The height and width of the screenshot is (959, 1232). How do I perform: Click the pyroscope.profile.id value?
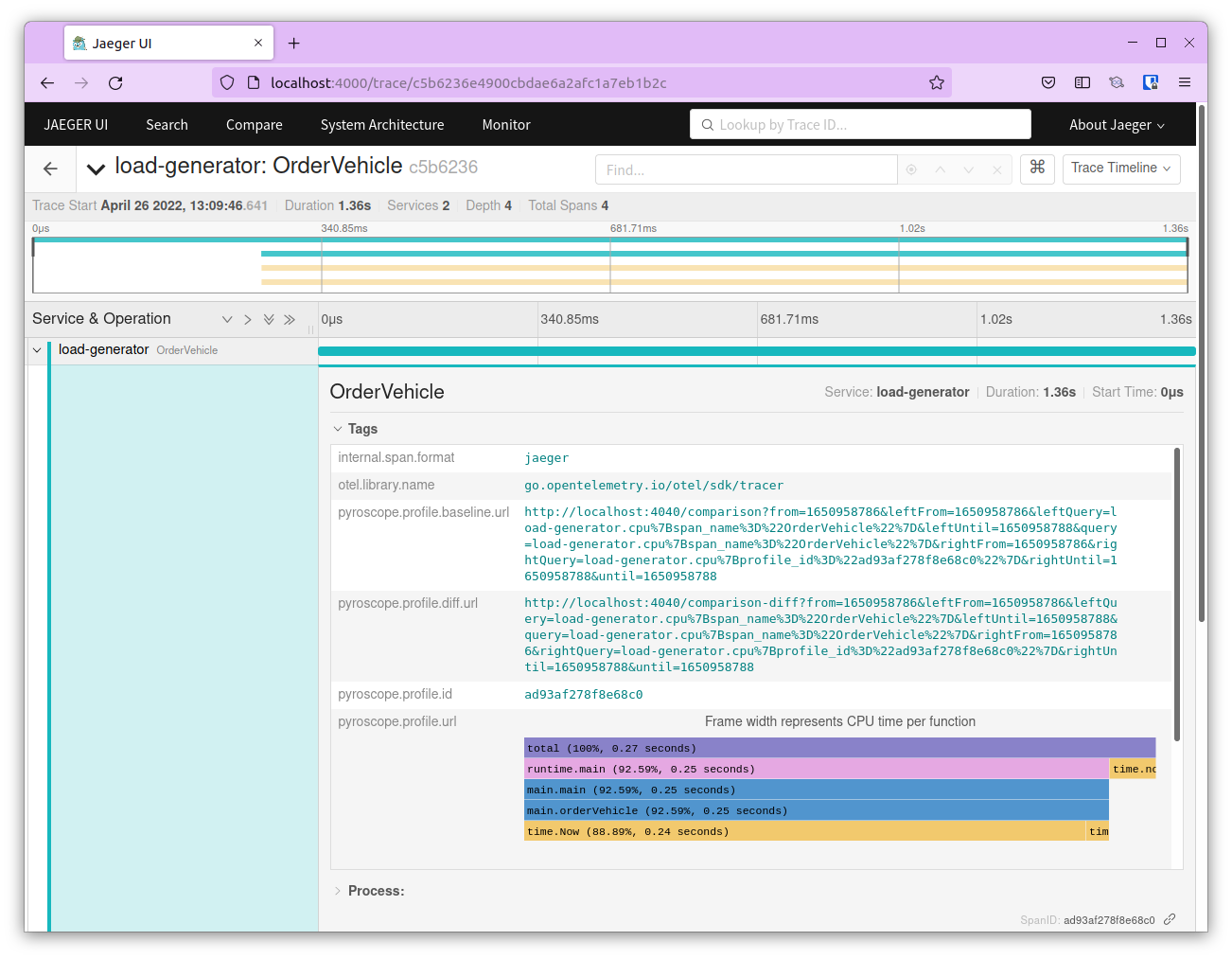pos(584,695)
